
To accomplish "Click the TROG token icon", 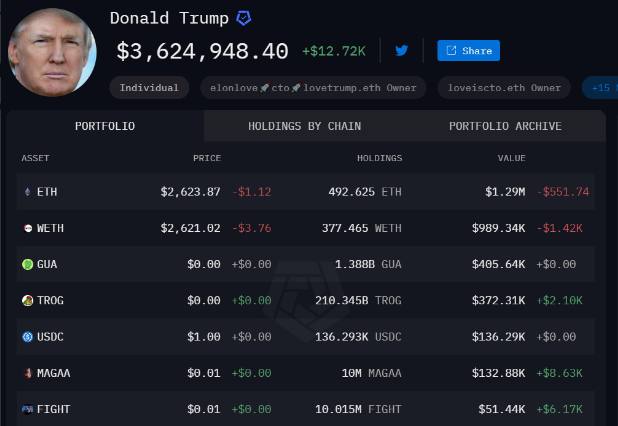I will pyautogui.click(x=27, y=300).
